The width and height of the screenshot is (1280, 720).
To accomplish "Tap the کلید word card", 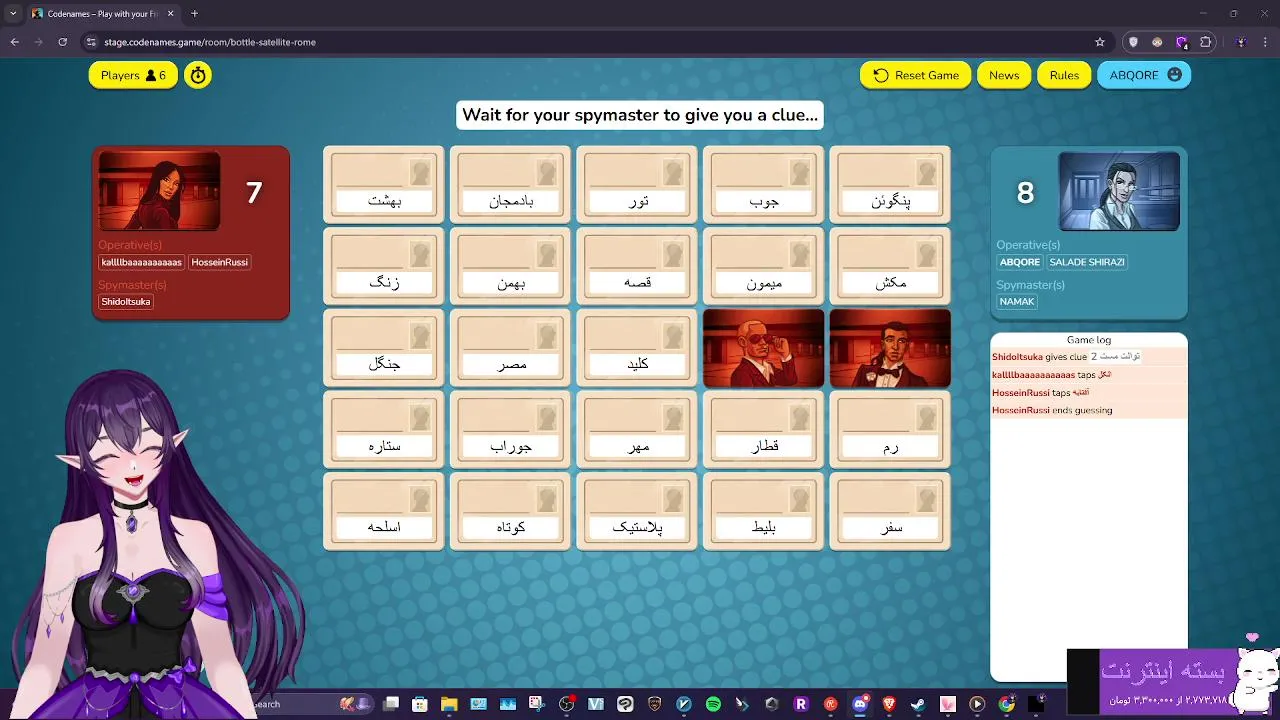I will click(637, 348).
